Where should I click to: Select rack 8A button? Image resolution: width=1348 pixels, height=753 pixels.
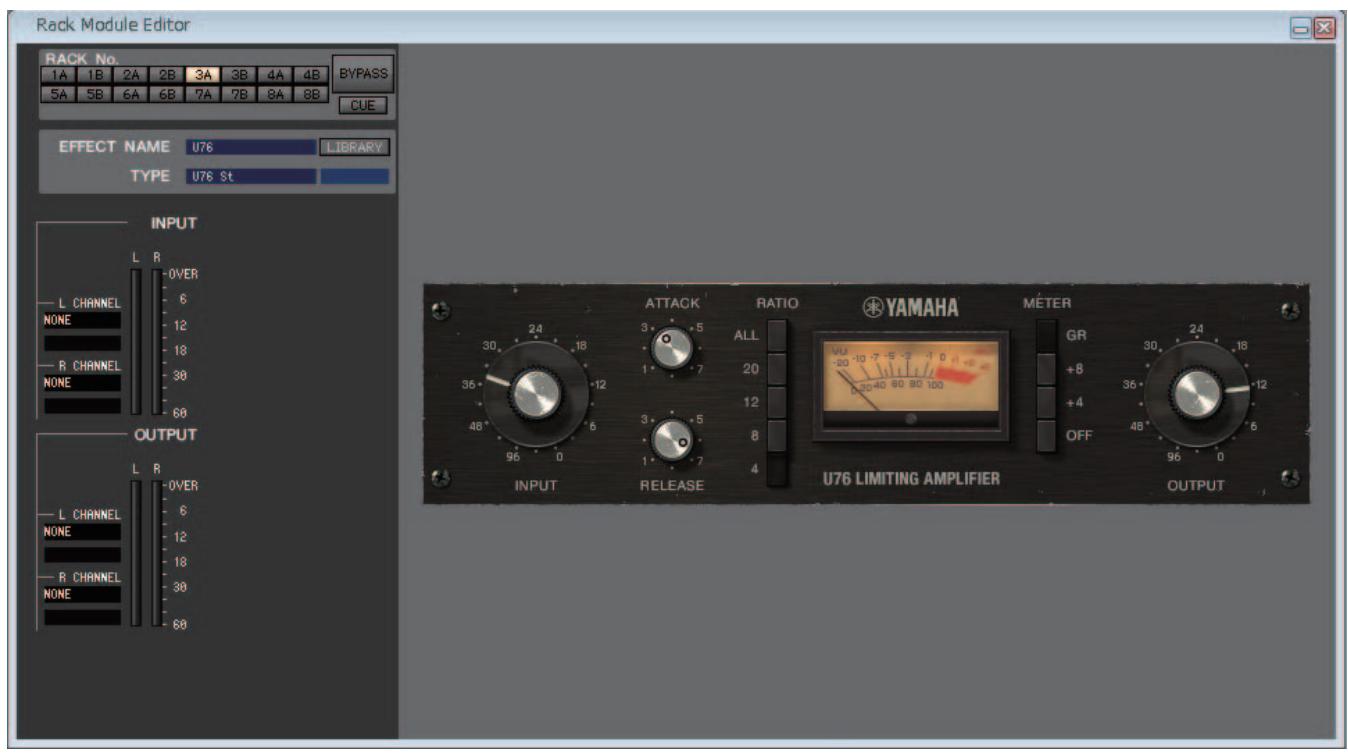tap(275, 93)
